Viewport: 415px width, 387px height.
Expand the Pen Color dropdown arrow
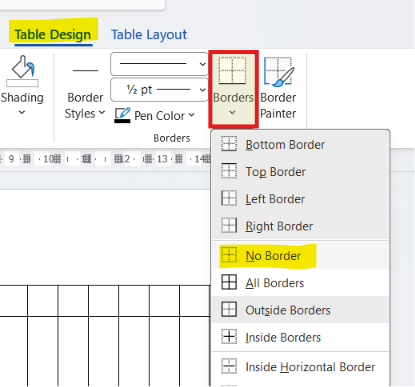click(x=191, y=115)
